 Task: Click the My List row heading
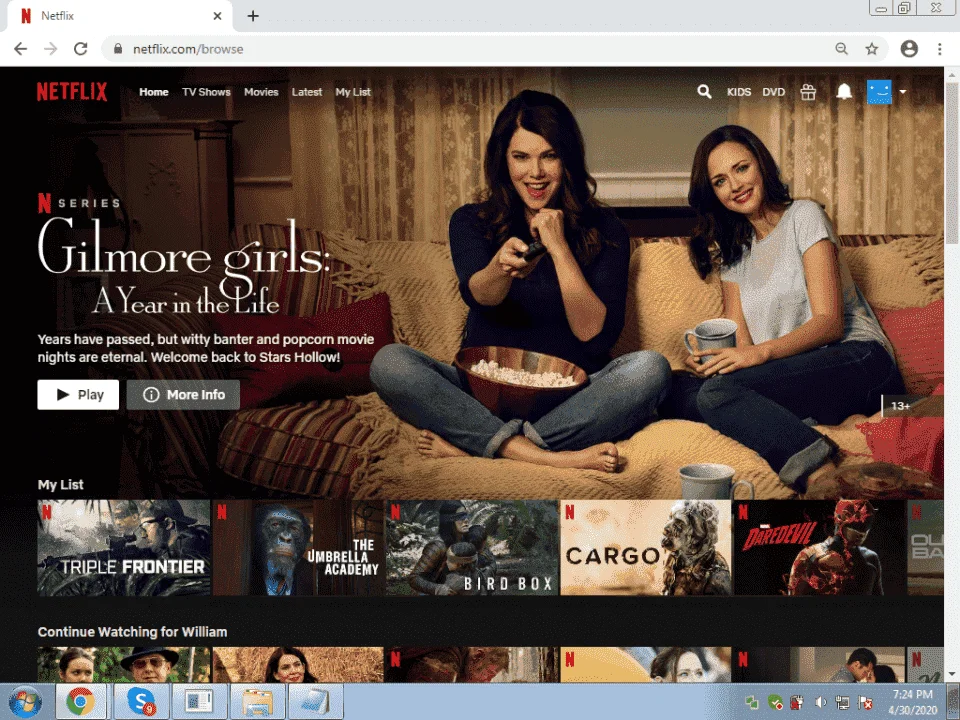[x=61, y=484]
